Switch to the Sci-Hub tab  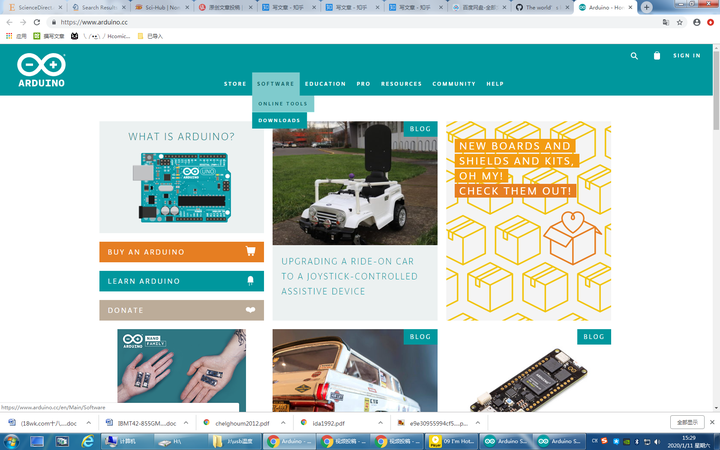tap(162, 7)
